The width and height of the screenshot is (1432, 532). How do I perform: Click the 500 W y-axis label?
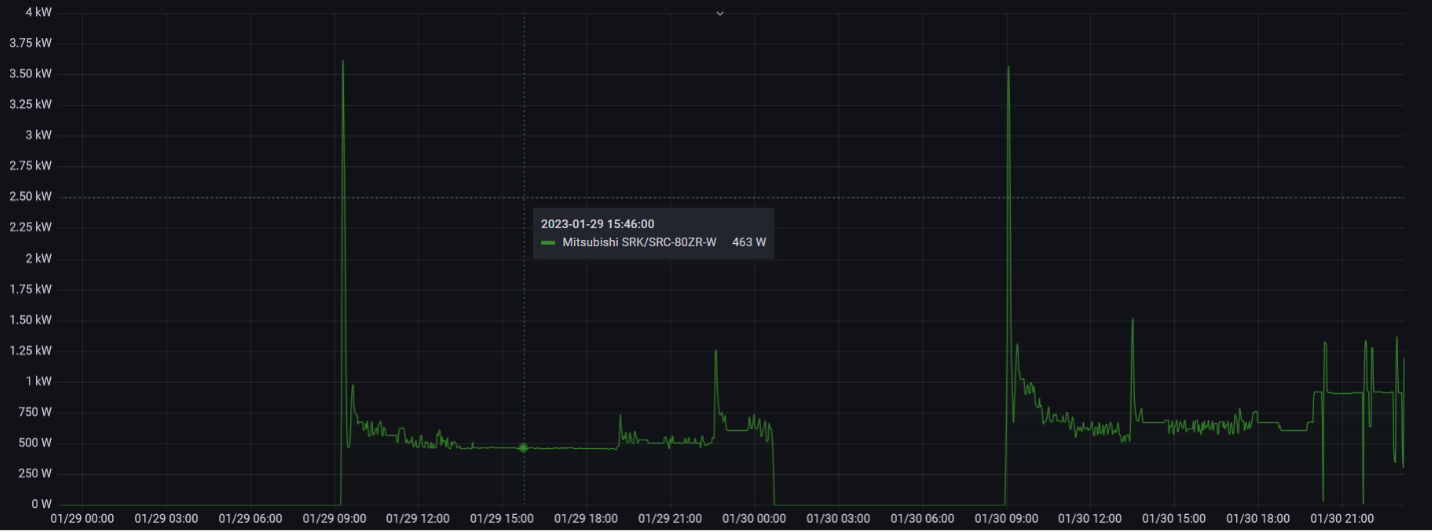point(33,443)
